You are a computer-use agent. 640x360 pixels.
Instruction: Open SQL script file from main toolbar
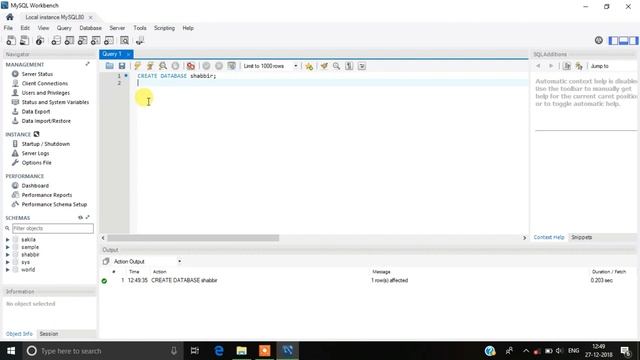(24, 40)
